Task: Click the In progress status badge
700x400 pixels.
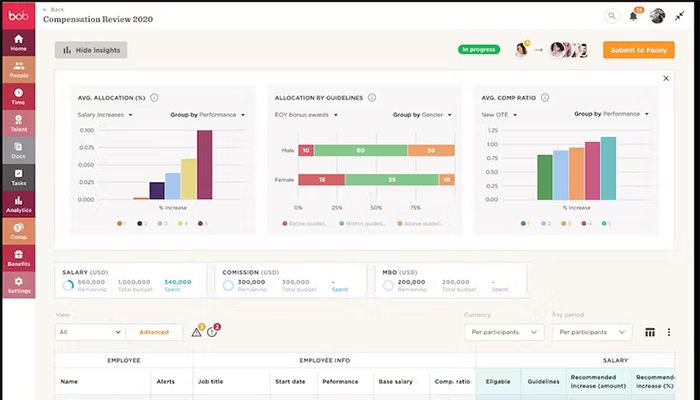Action: [479, 50]
